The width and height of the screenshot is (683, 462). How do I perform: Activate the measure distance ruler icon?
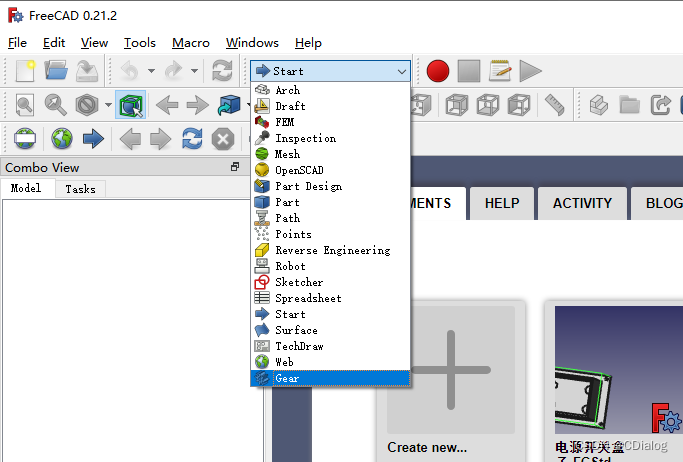(x=555, y=105)
